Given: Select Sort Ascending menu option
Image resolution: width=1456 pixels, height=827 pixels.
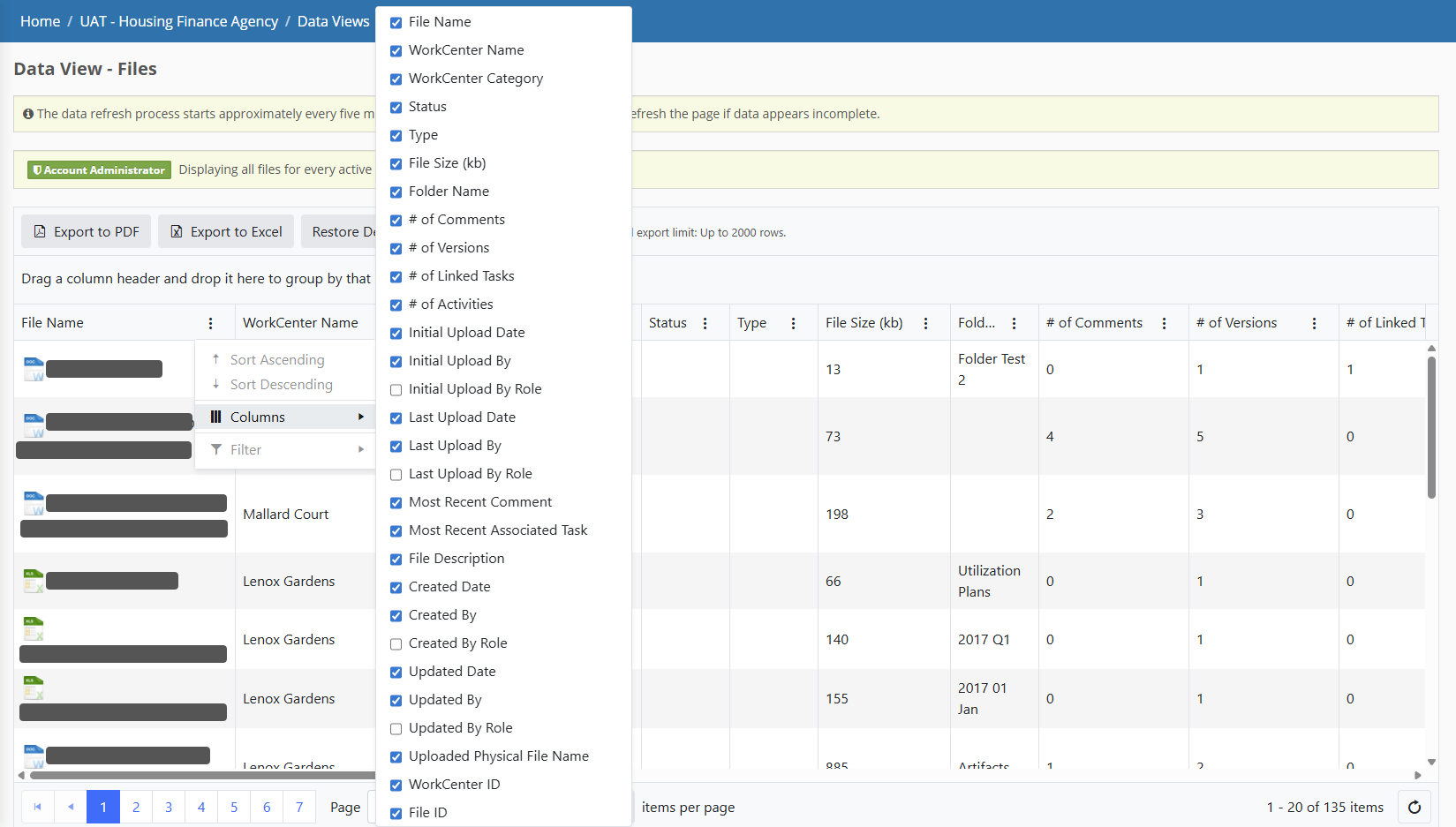Looking at the screenshot, I should pyautogui.click(x=285, y=359).
